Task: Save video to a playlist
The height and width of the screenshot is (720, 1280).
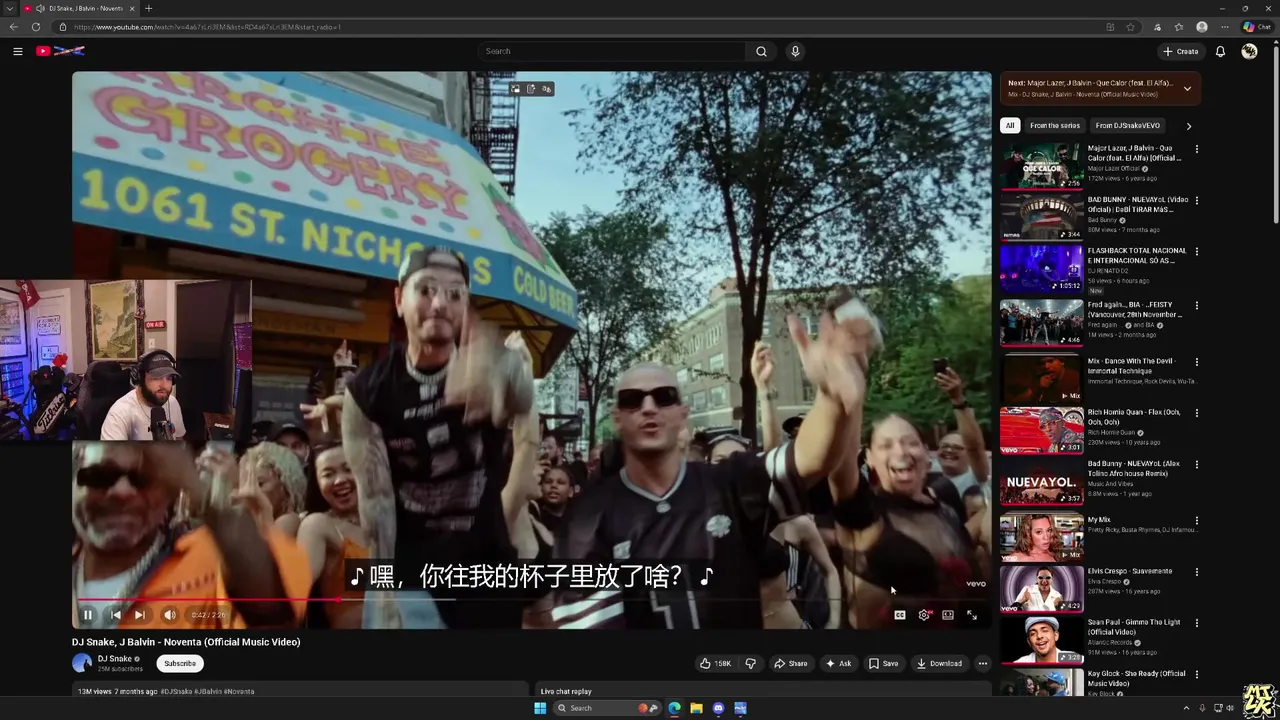Action: click(883, 663)
